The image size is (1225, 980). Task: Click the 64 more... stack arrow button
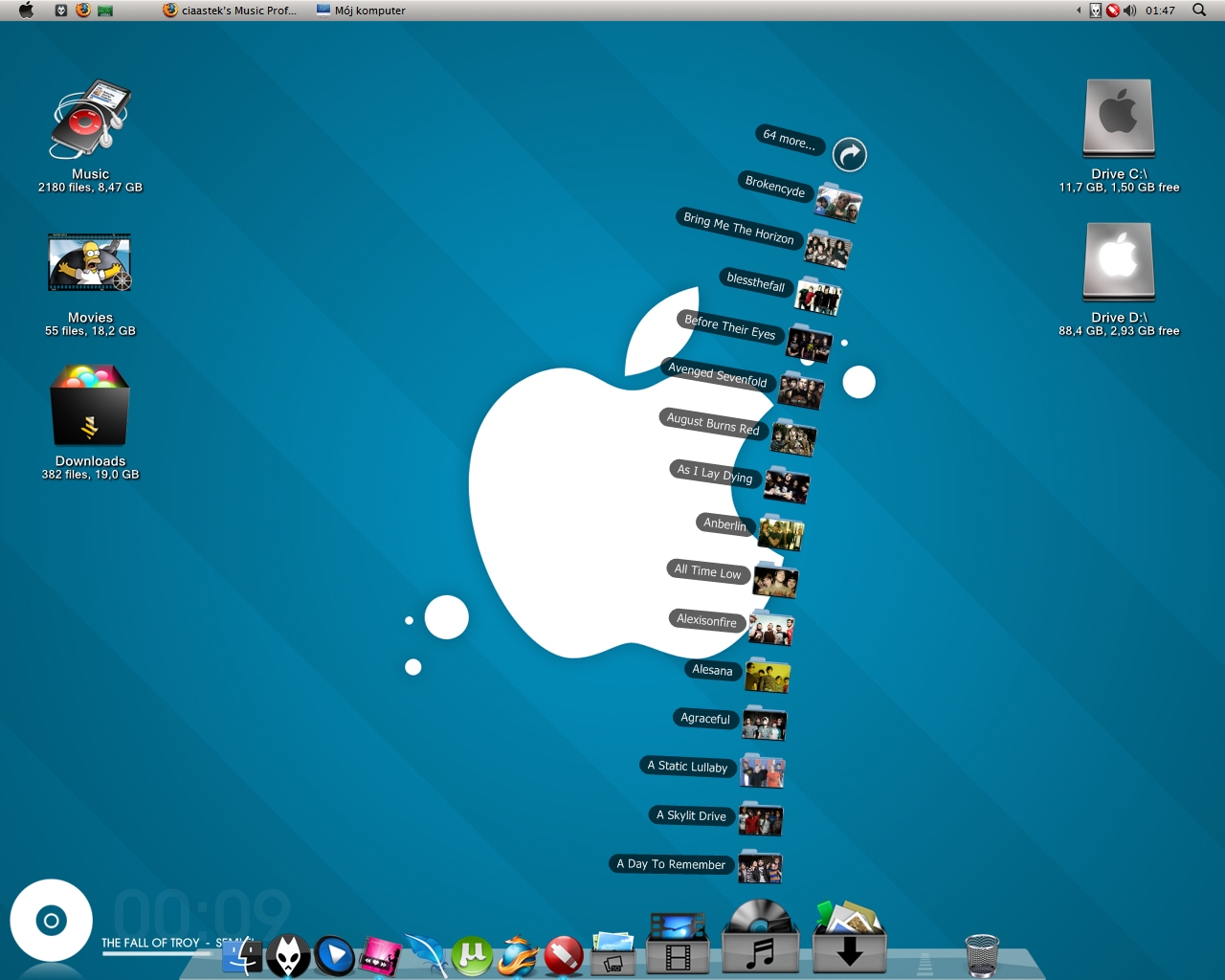click(849, 154)
